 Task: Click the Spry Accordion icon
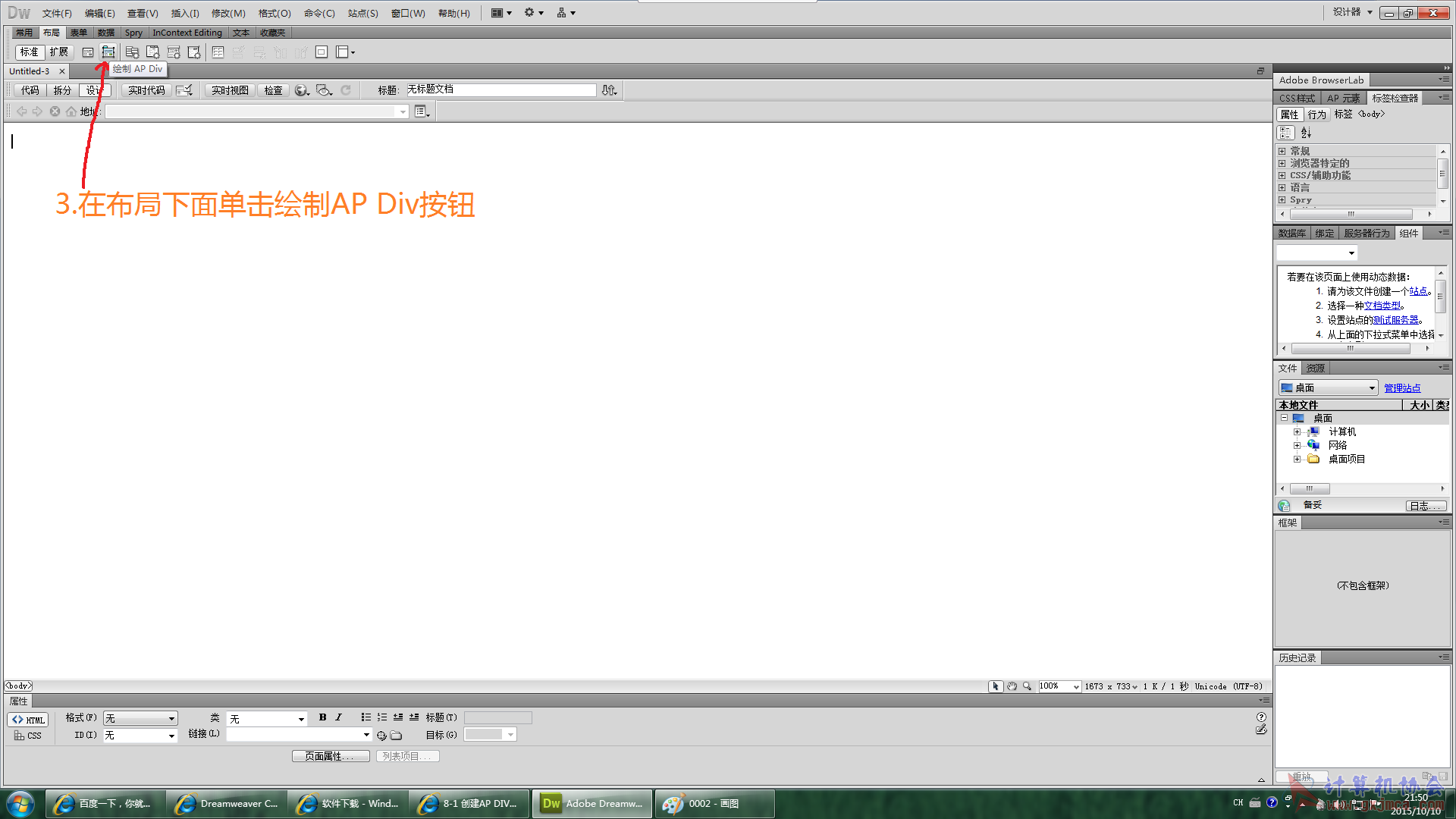tap(174, 52)
